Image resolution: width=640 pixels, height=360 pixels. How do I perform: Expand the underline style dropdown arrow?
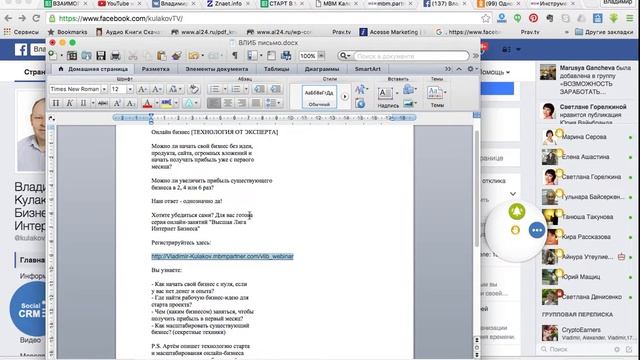[x=93, y=103]
